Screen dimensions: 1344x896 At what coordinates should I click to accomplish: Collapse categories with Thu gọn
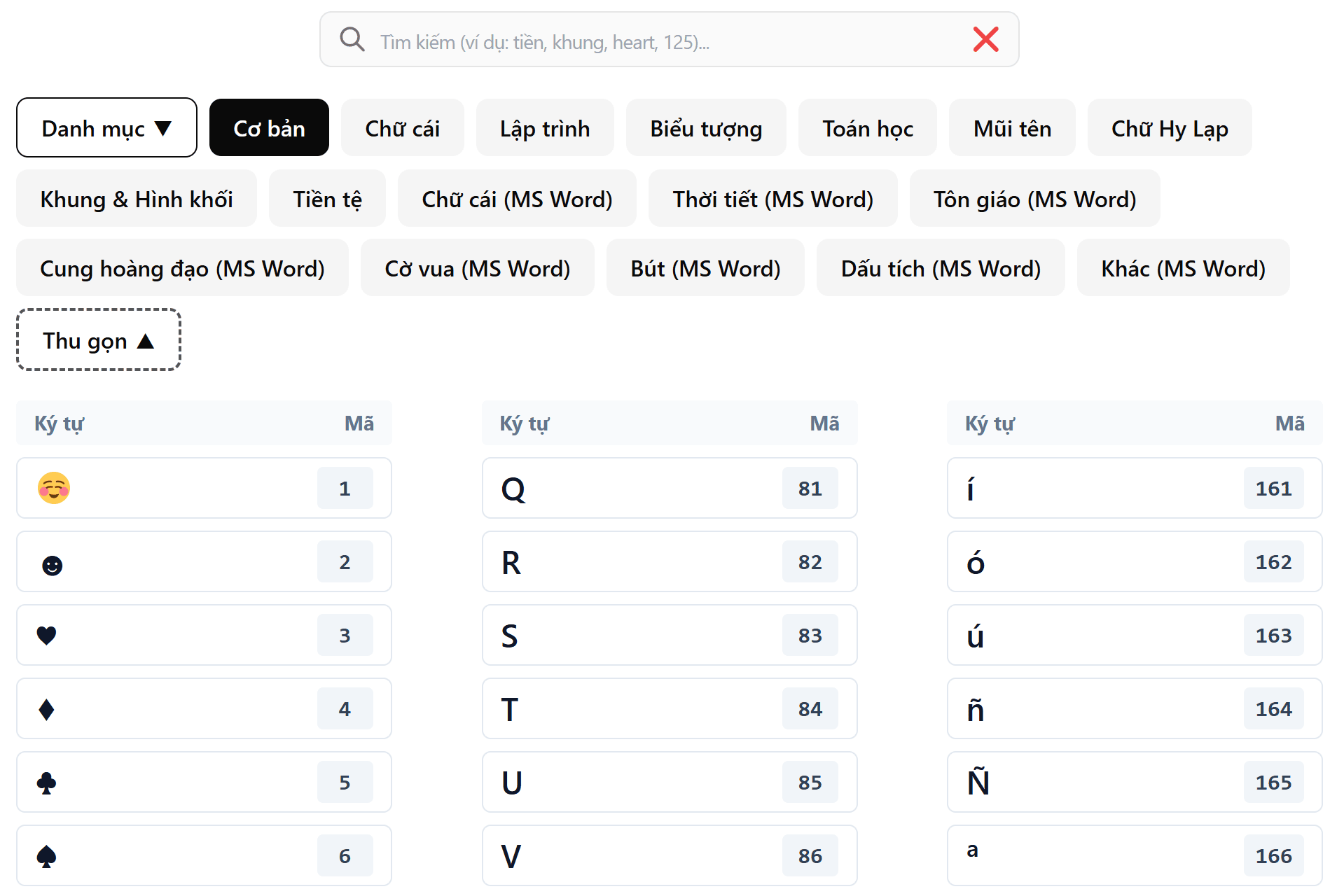(99, 340)
